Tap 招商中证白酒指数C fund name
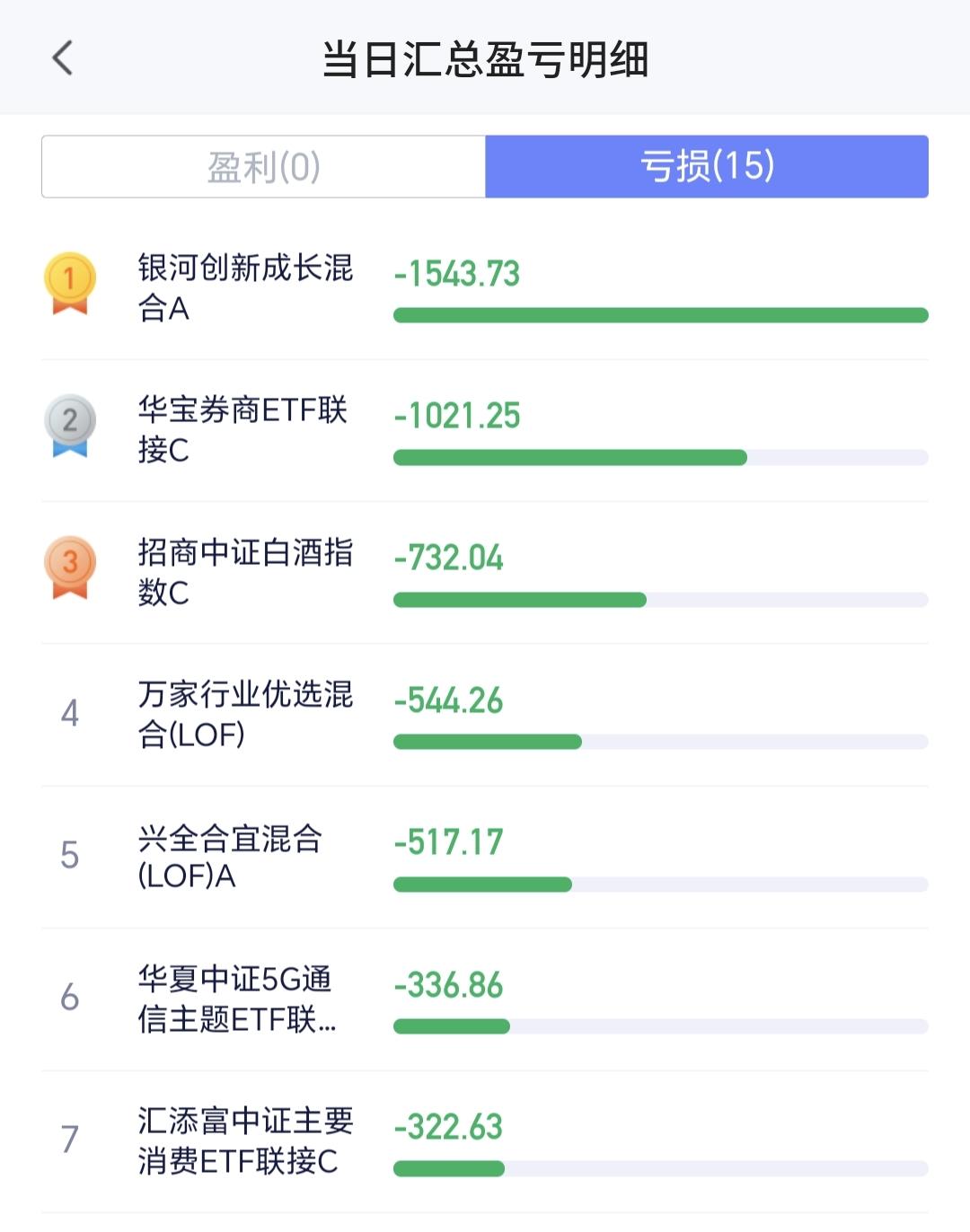The width and height of the screenshot is (970, 1232). [244, 572]
